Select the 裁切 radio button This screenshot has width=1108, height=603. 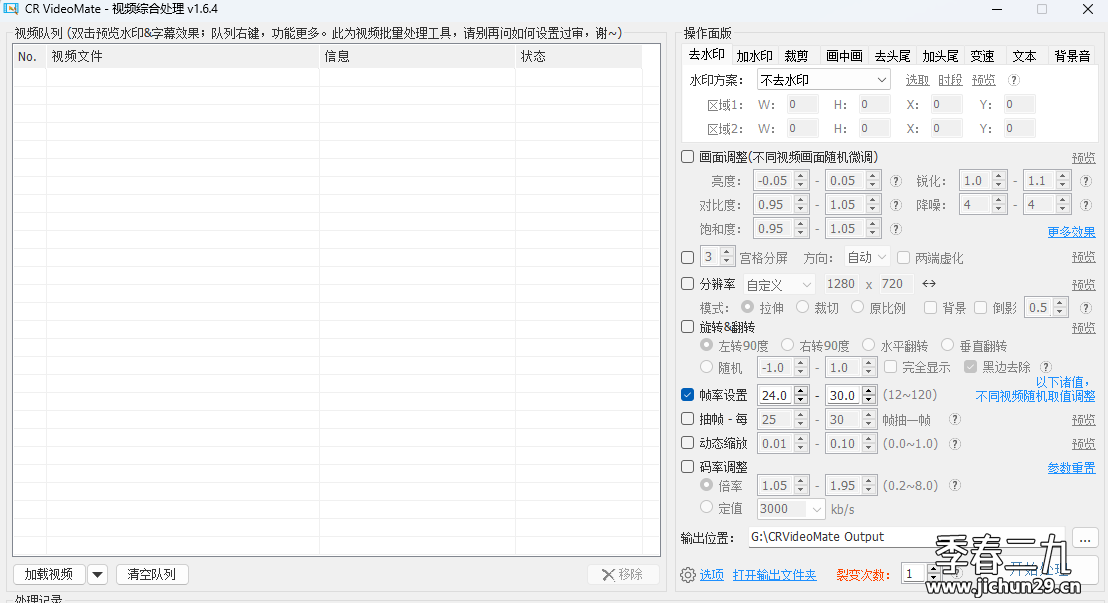(x=802, y=307)
